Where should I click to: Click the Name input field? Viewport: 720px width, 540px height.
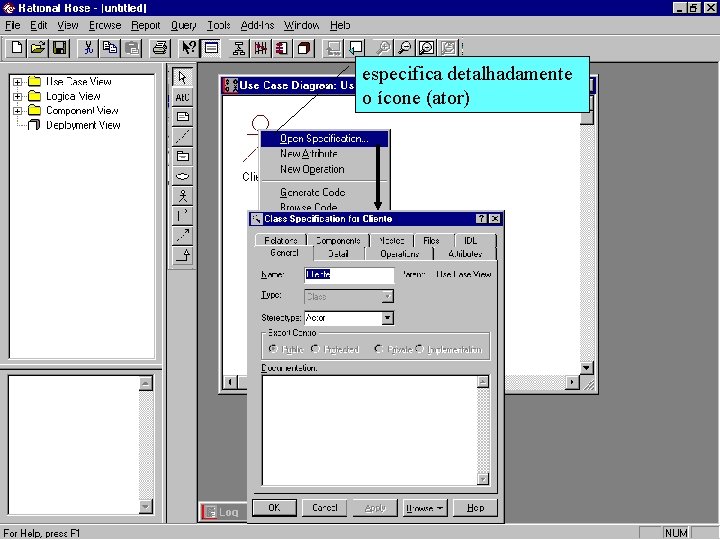coord(349,275)
